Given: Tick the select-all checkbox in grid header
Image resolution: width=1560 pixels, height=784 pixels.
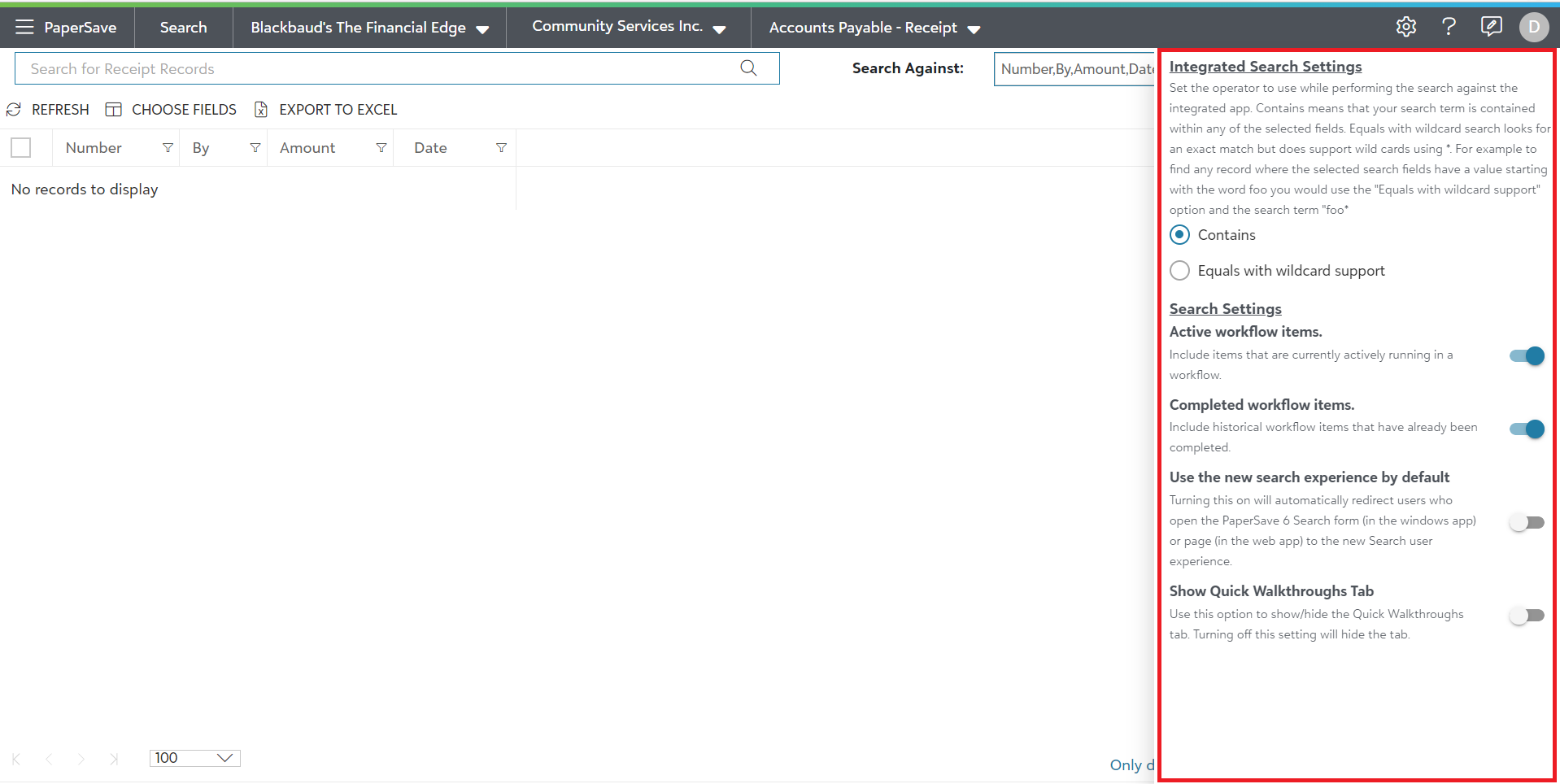Looking at the screenshot, I should tap(21, 148).
